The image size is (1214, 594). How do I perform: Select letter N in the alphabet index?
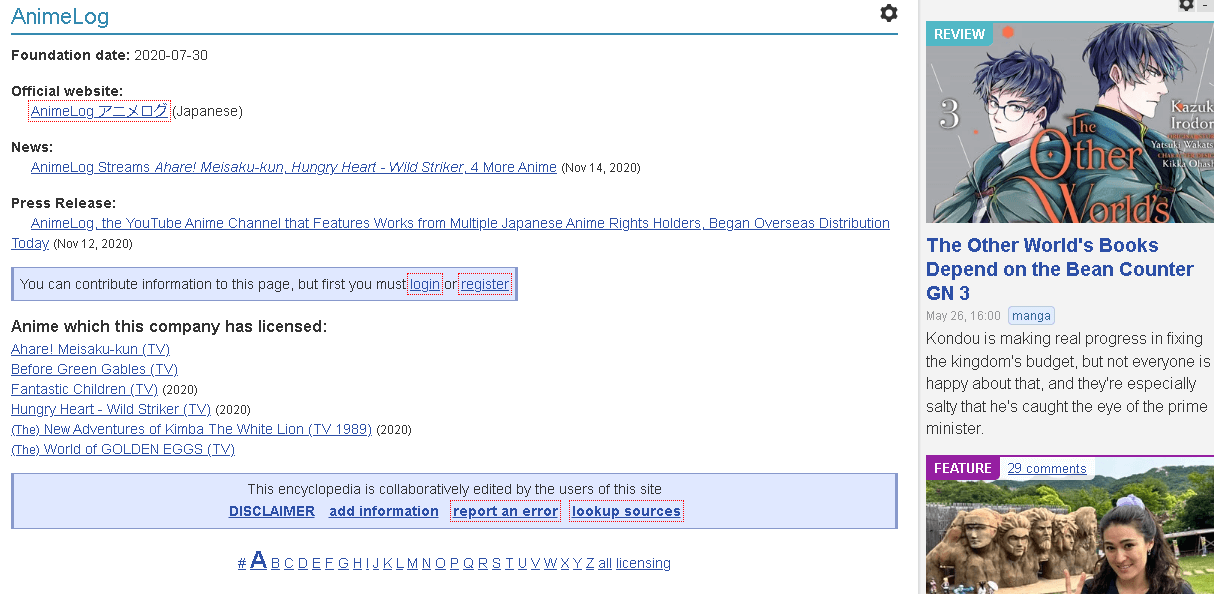pyautogui.click(x=427, y=563)
